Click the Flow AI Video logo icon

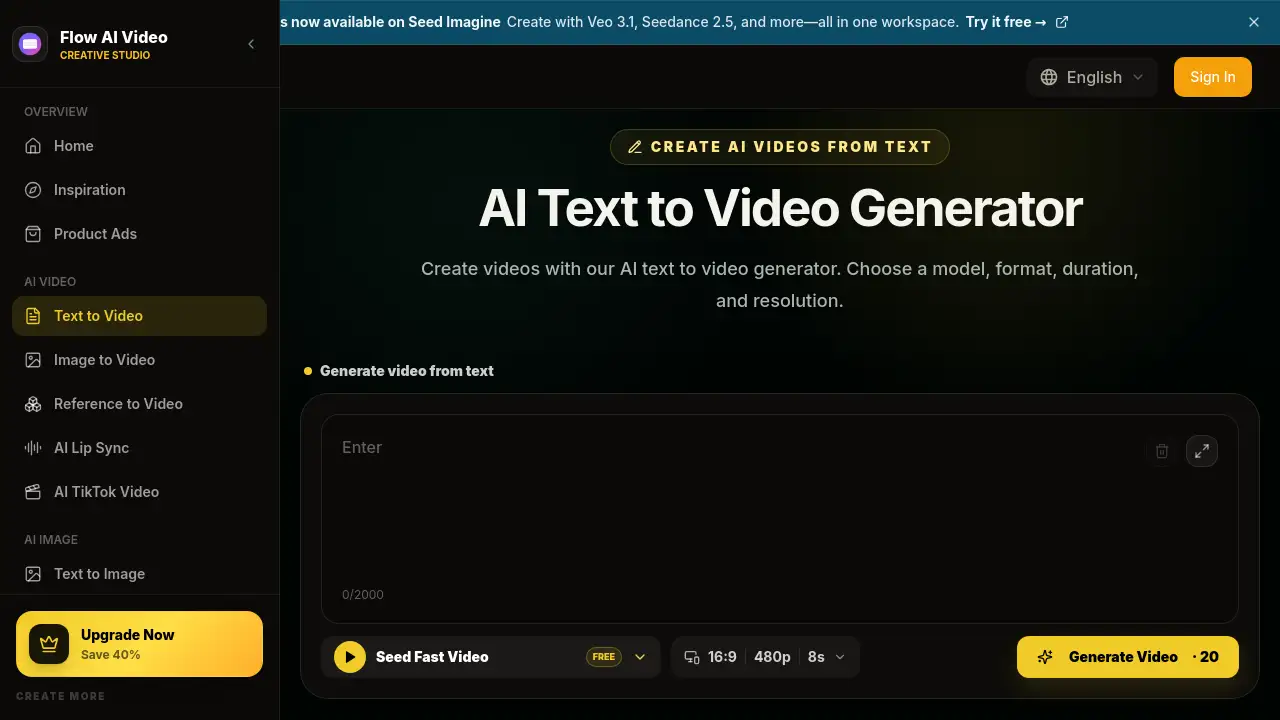pyautogui.click(x=30, y=44)
